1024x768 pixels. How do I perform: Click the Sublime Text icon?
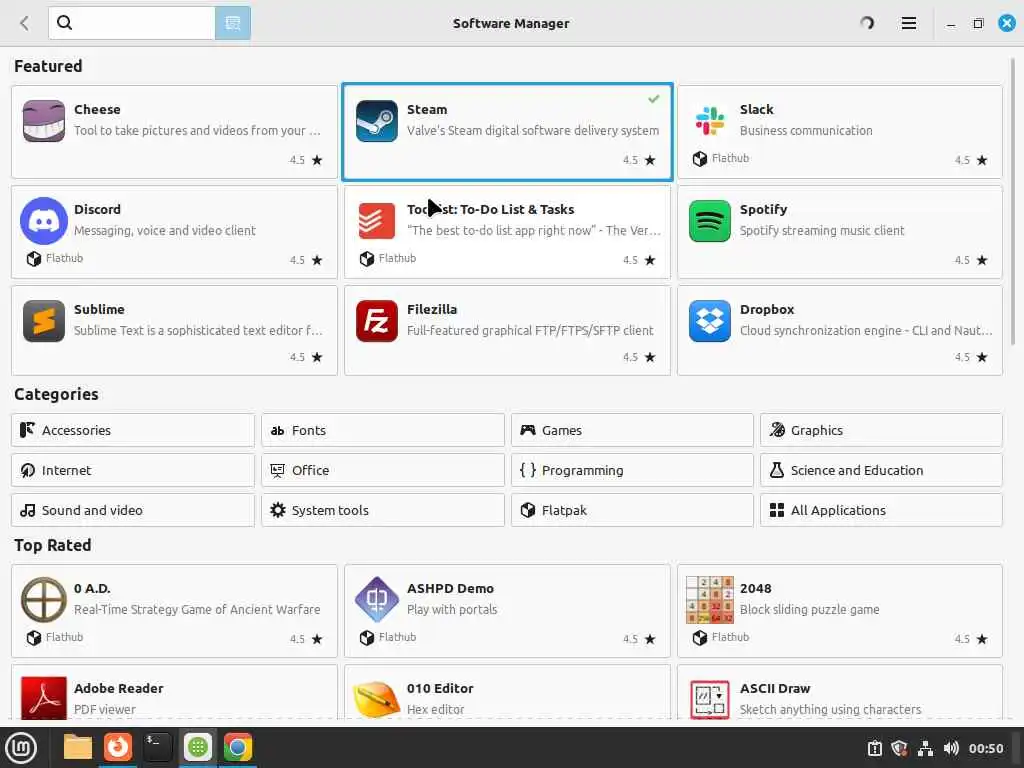click(x=44, y=321)
